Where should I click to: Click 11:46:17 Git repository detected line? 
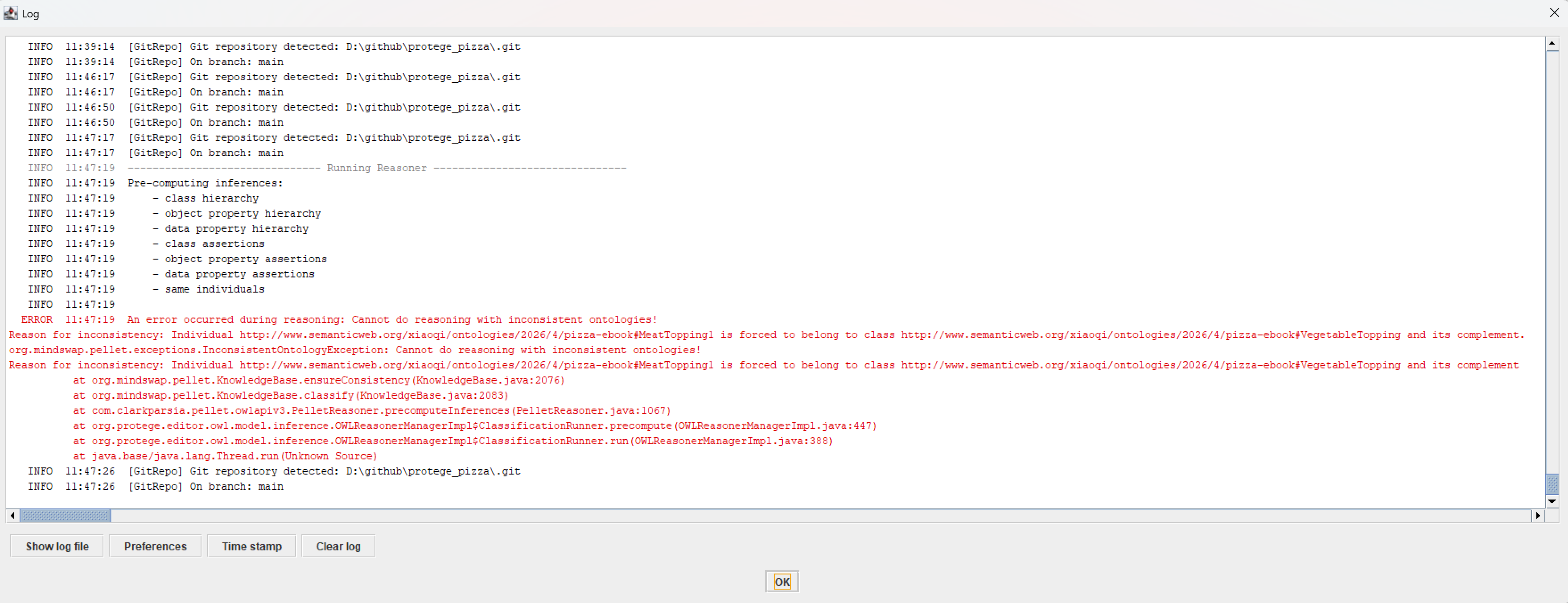click(274, 77)
